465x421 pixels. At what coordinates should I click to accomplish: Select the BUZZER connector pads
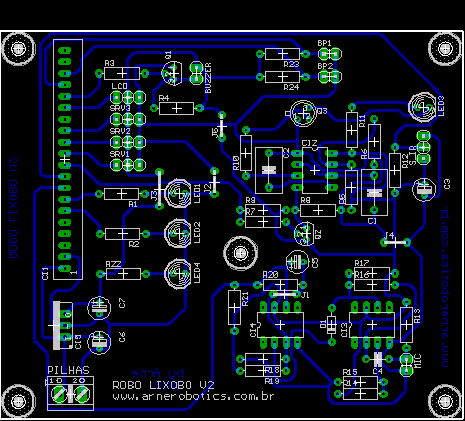point(196,73)
